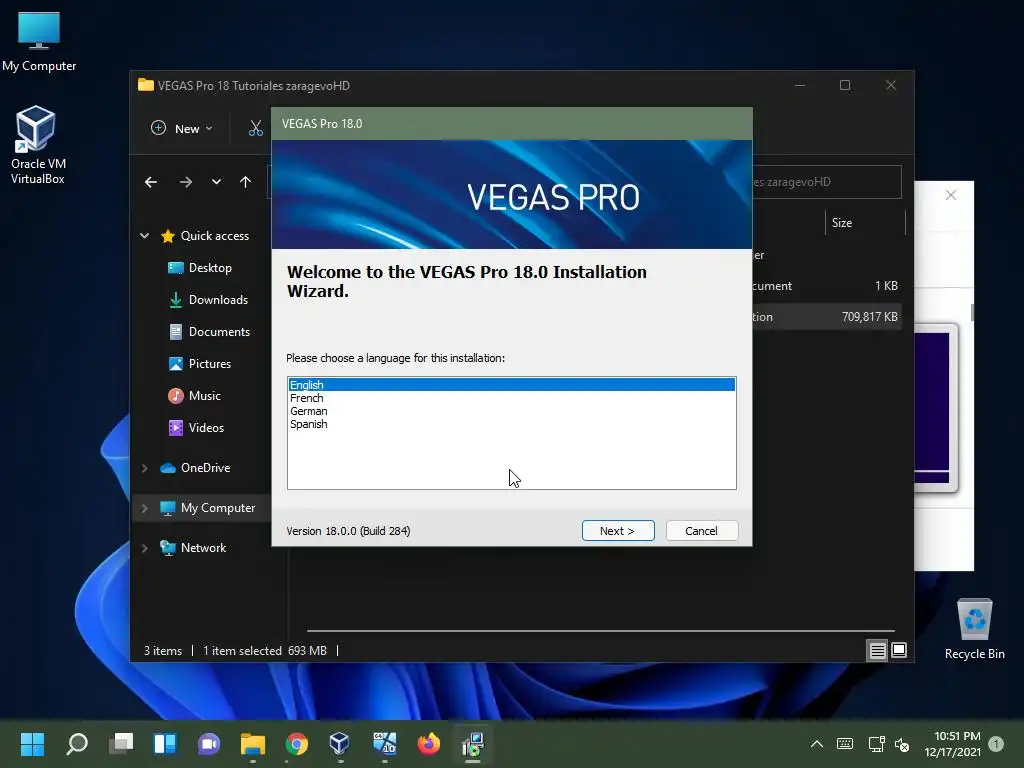Click the muted volume tray icon

pos(902,744)
